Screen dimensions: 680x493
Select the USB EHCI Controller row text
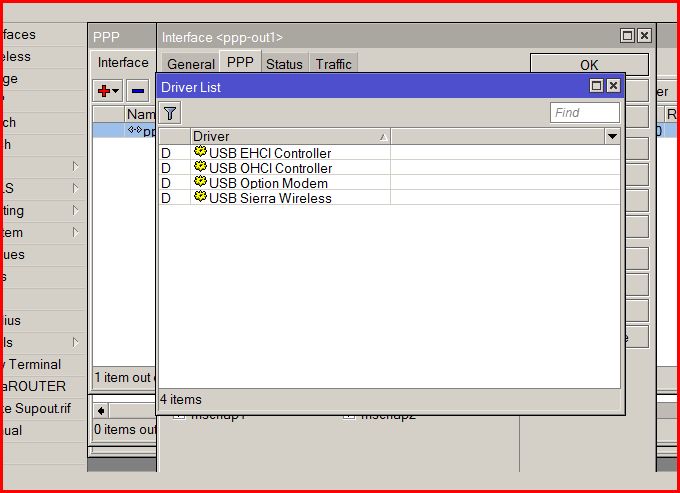tap(270, 153)
